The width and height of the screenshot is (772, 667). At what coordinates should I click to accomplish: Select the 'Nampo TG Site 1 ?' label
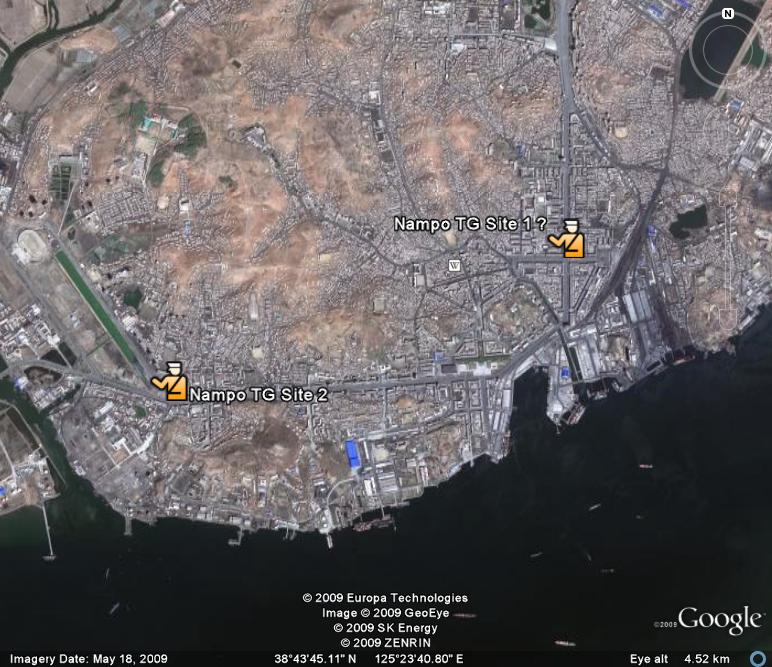470,224
